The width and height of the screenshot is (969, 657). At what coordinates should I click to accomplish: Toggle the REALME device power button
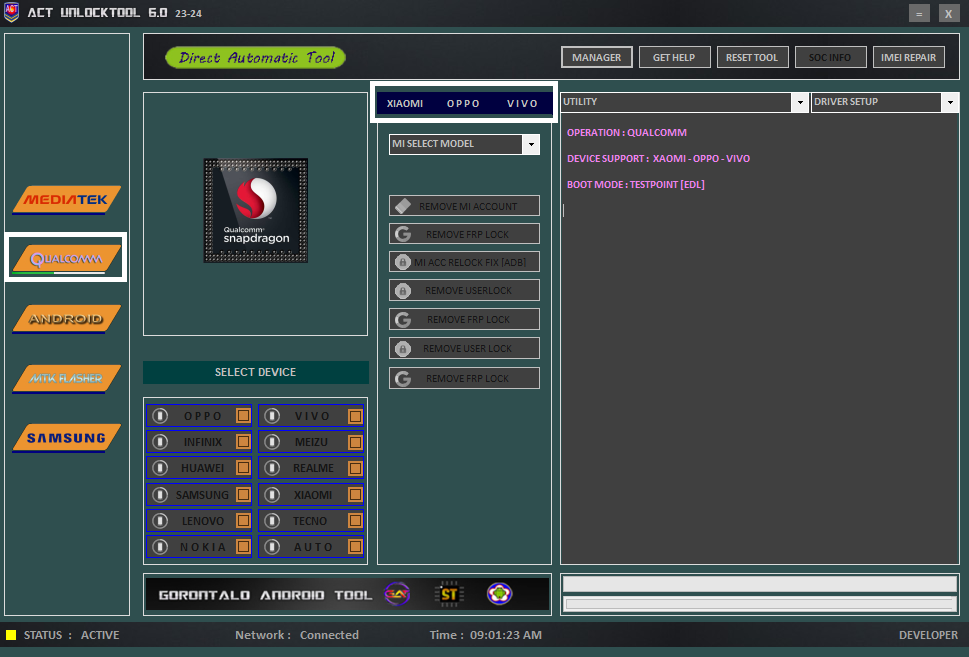tap(272, 468)
